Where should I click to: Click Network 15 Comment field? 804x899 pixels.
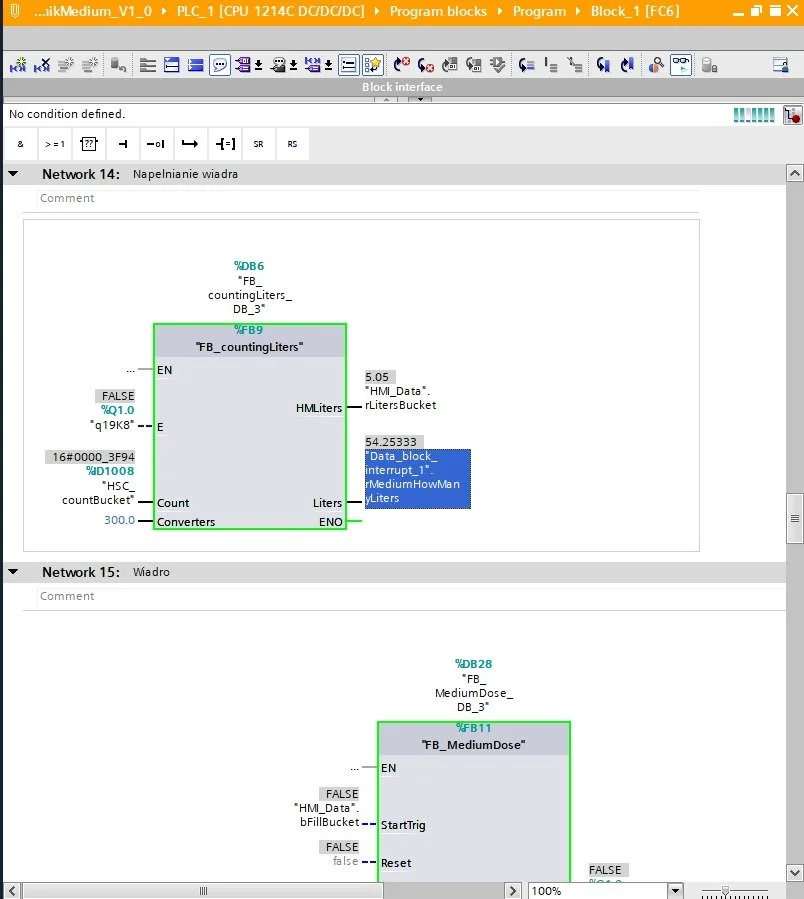[411, 596]
